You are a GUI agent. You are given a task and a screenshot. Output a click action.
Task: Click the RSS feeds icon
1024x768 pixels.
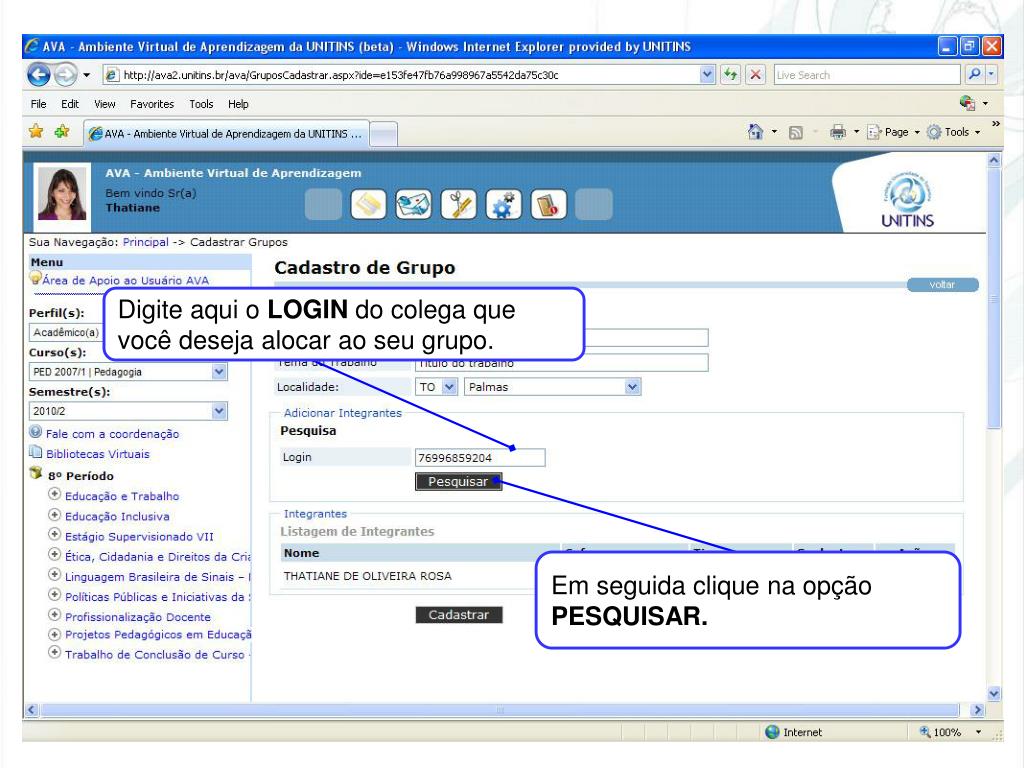point(795,133)
